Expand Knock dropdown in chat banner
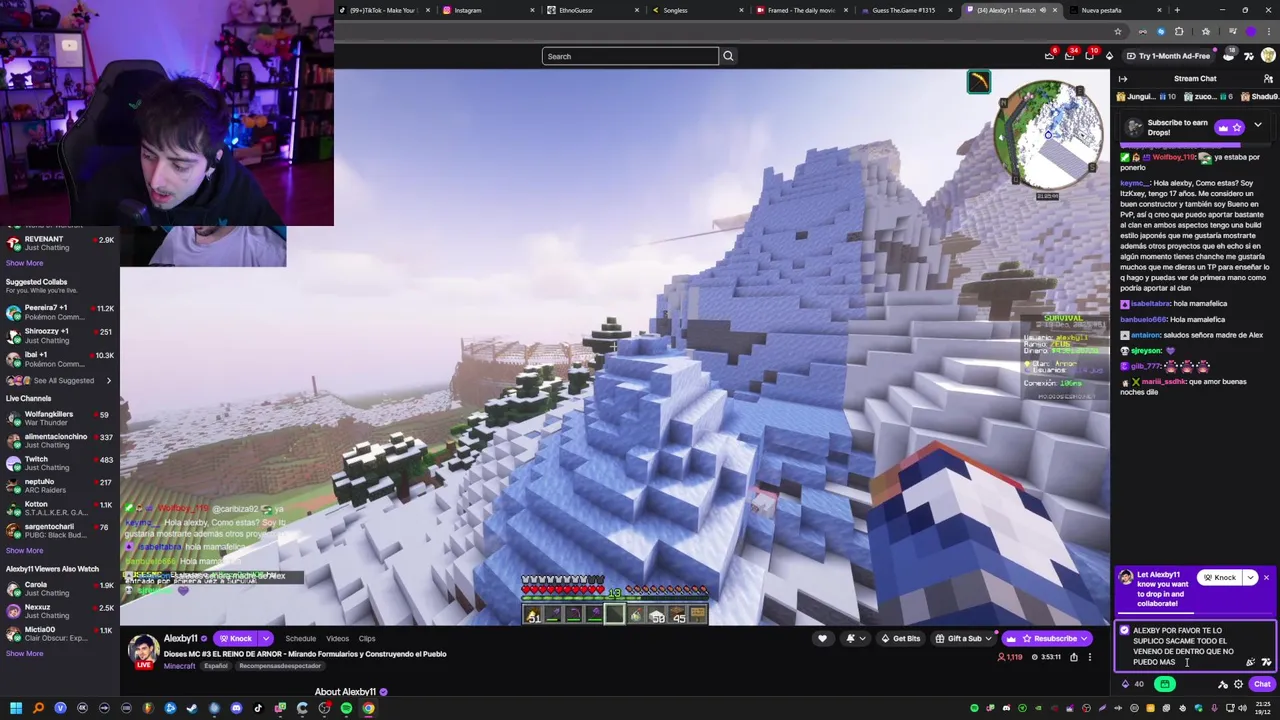Viewport: 1280px width, 720px height. (x=1250, y=578)
